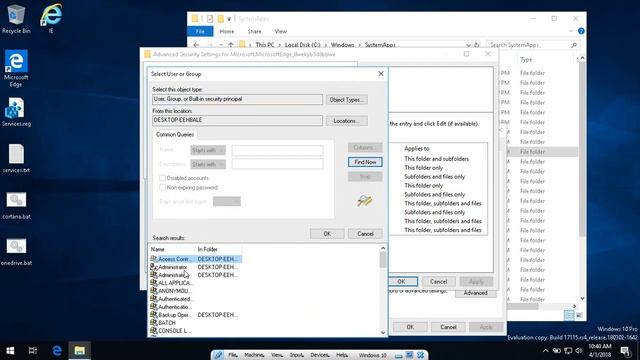Switch Explorer to large icons view
The width and height of the screenshot is (640, 360).
tap(579, 315)
